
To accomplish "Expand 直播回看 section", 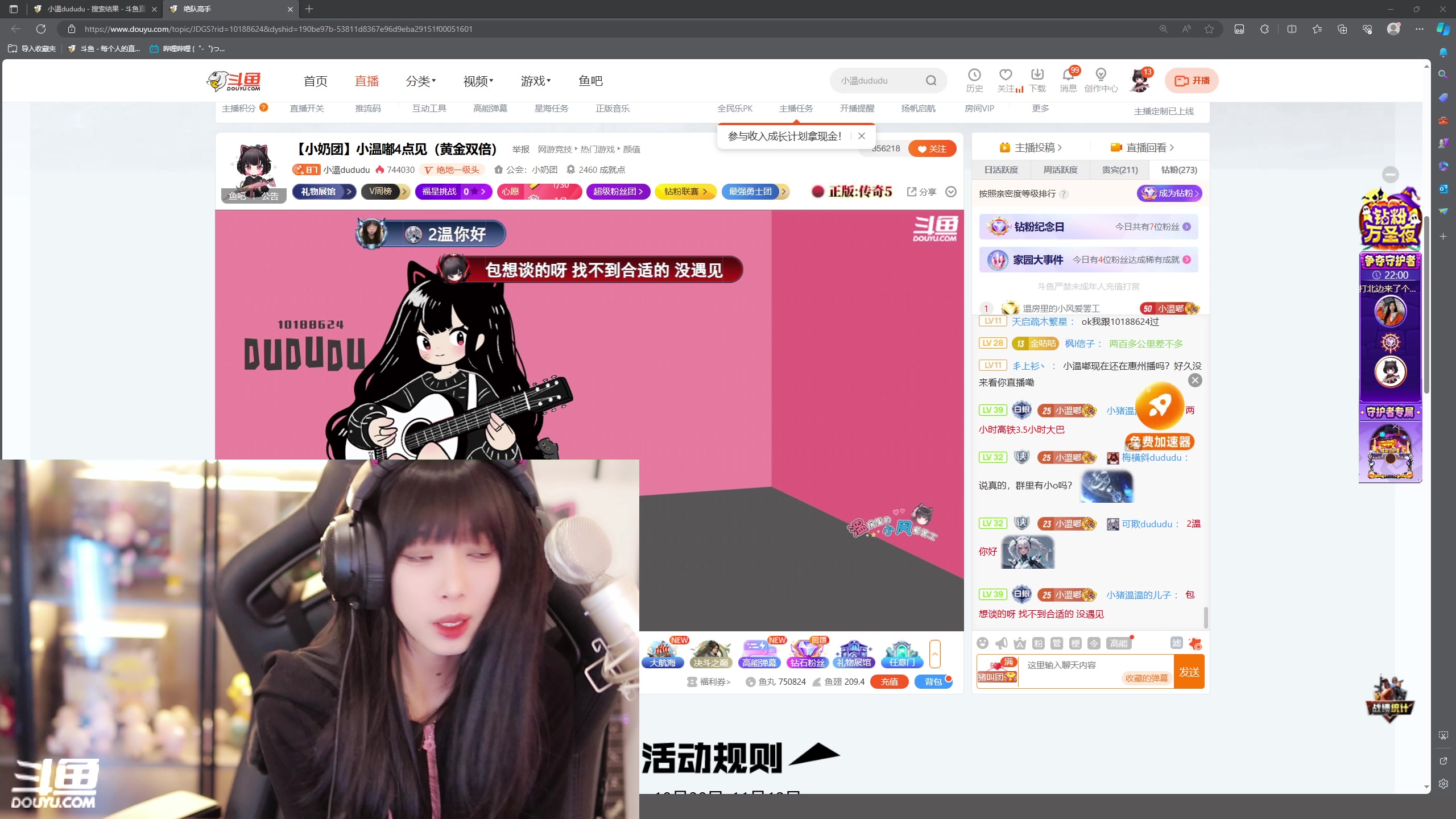I will tap(1142, 147).
